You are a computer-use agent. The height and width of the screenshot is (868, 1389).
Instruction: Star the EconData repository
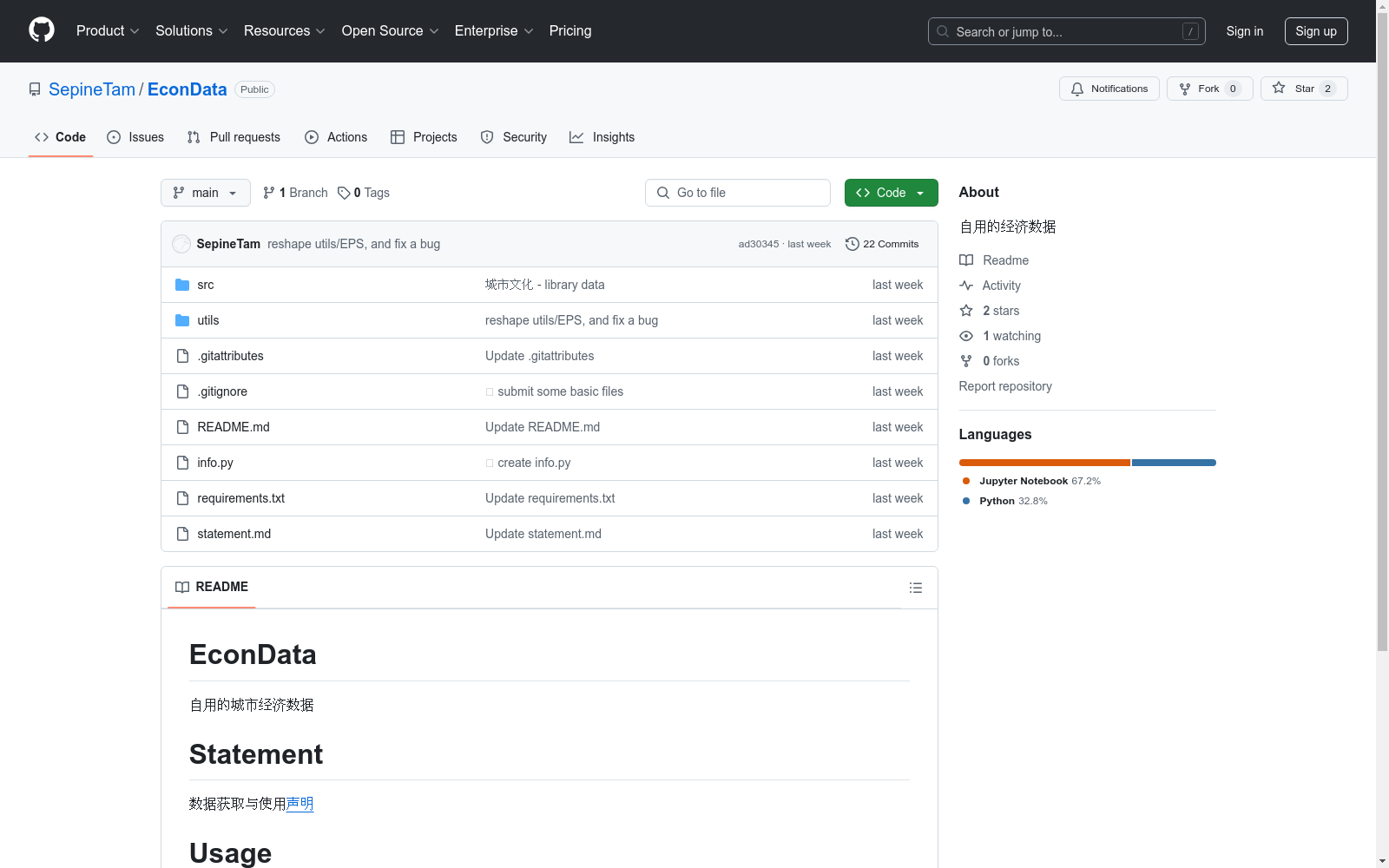point(1304,89)
